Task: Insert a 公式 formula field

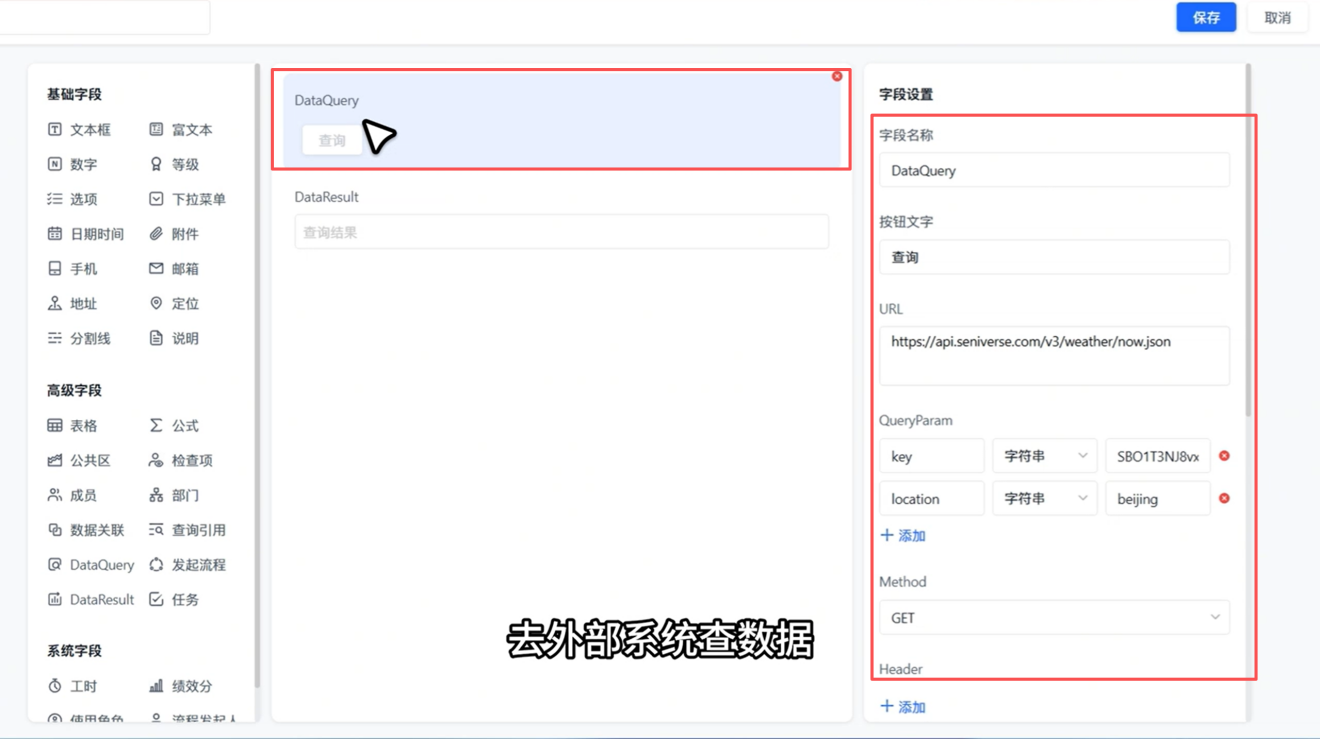Action: coord(174,426)
